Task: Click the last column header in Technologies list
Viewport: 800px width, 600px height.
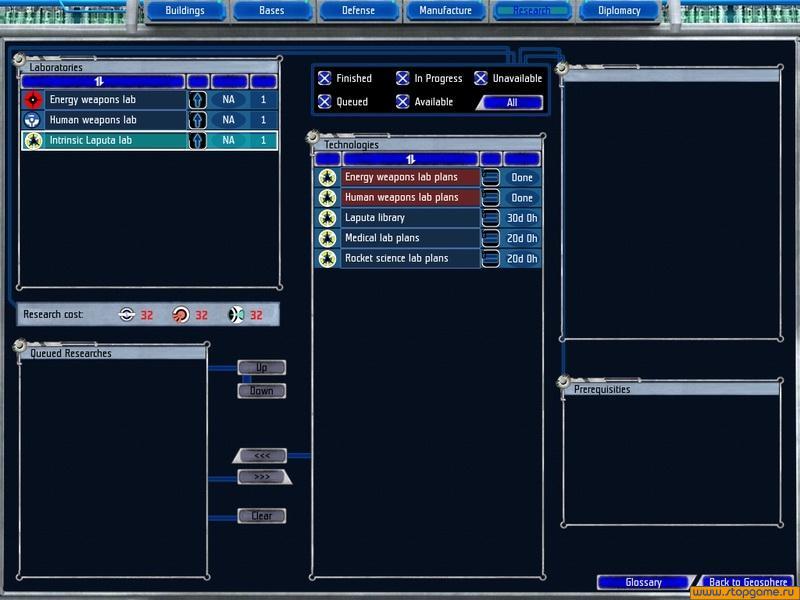Action: [522, 159]
